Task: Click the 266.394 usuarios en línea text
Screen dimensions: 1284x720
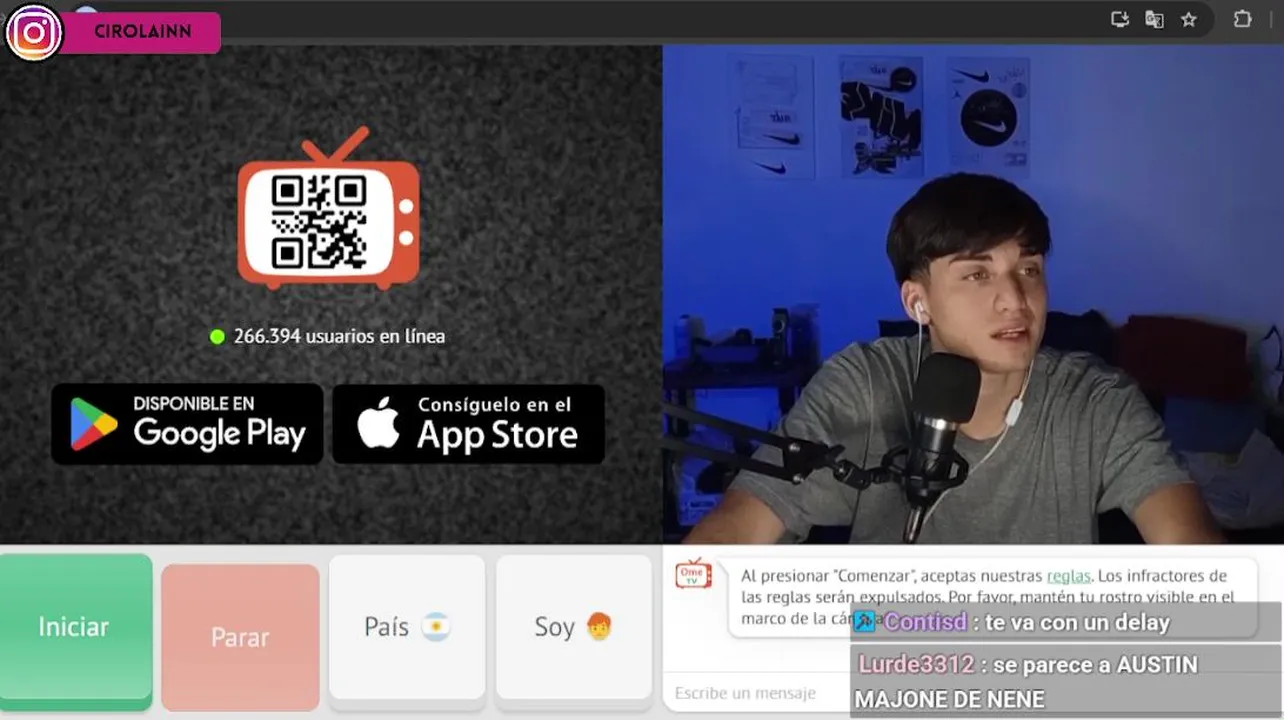Action: [x=339, y=336]
